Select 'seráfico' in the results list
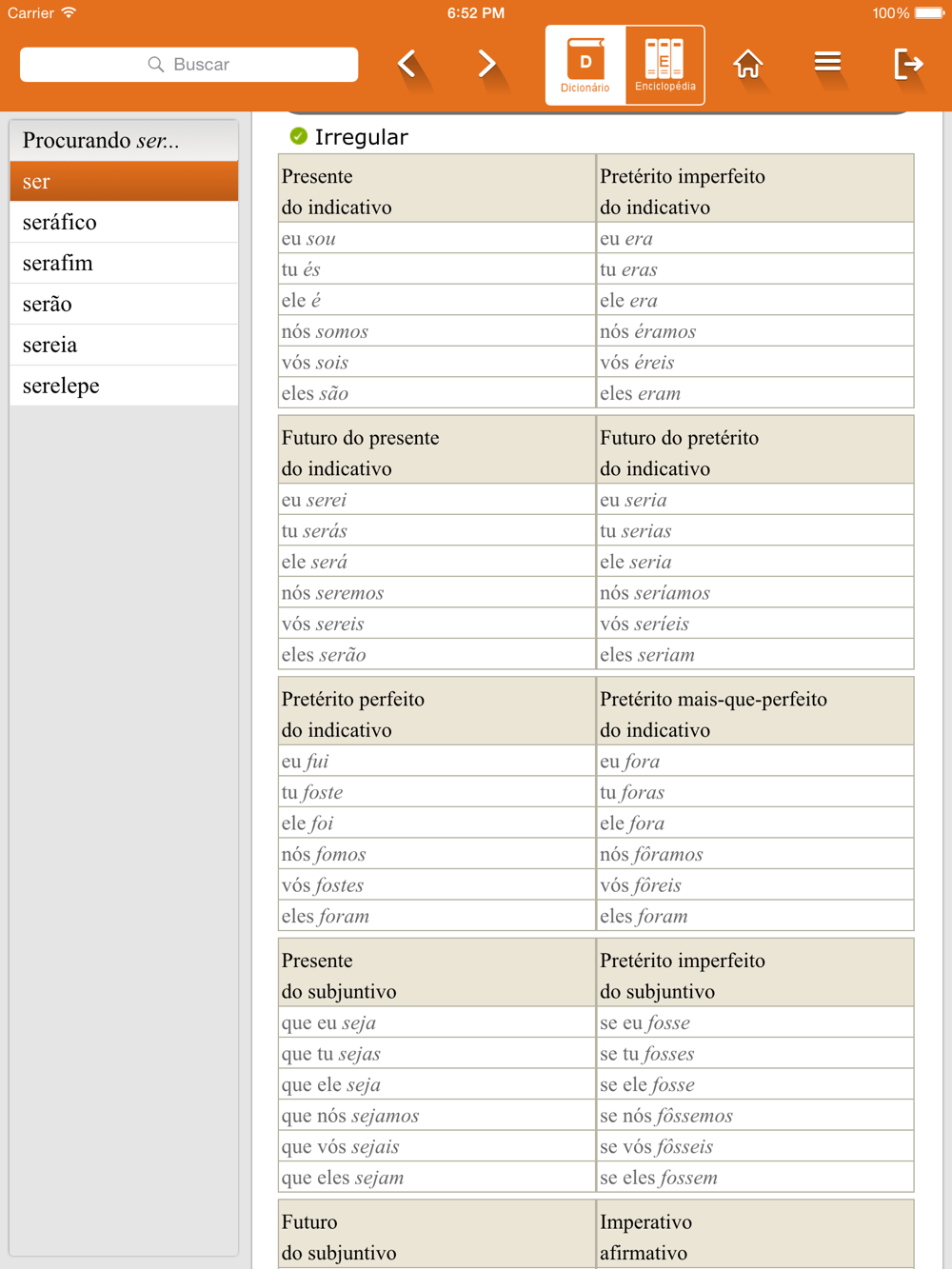The image size is (952, 1269). point(124,222)
